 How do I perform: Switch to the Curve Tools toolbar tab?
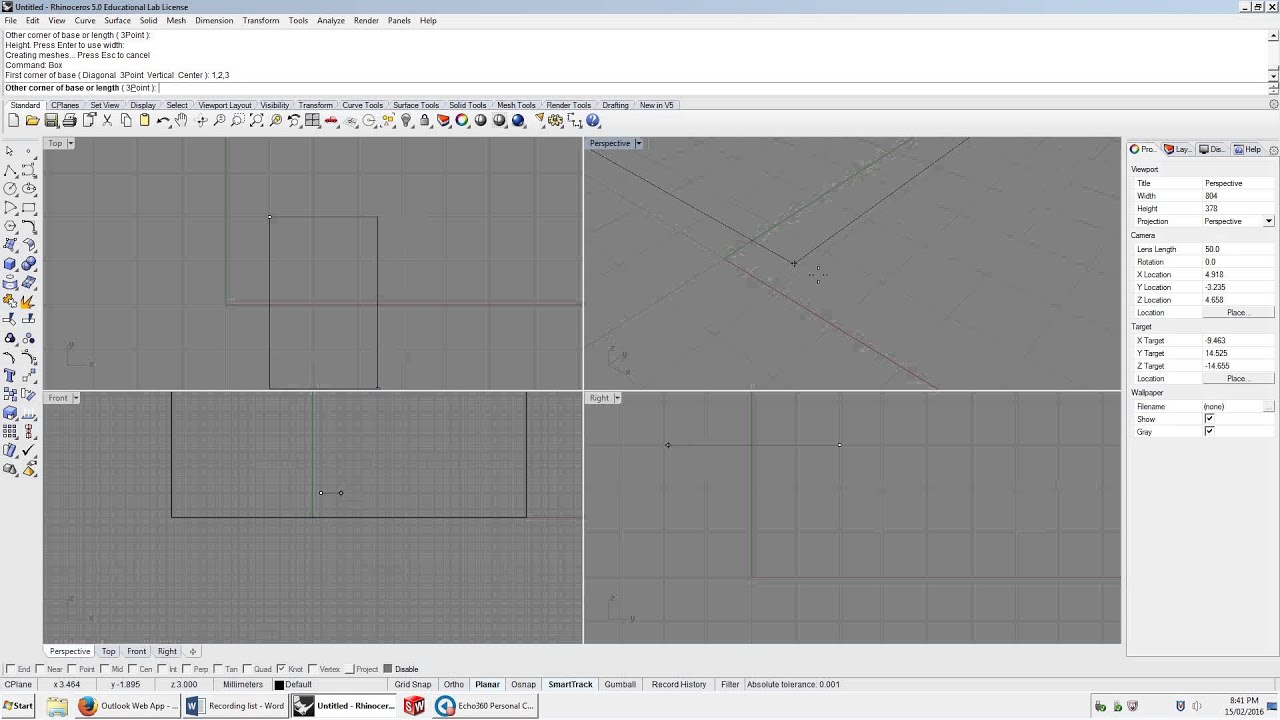(x=362, y=105)
